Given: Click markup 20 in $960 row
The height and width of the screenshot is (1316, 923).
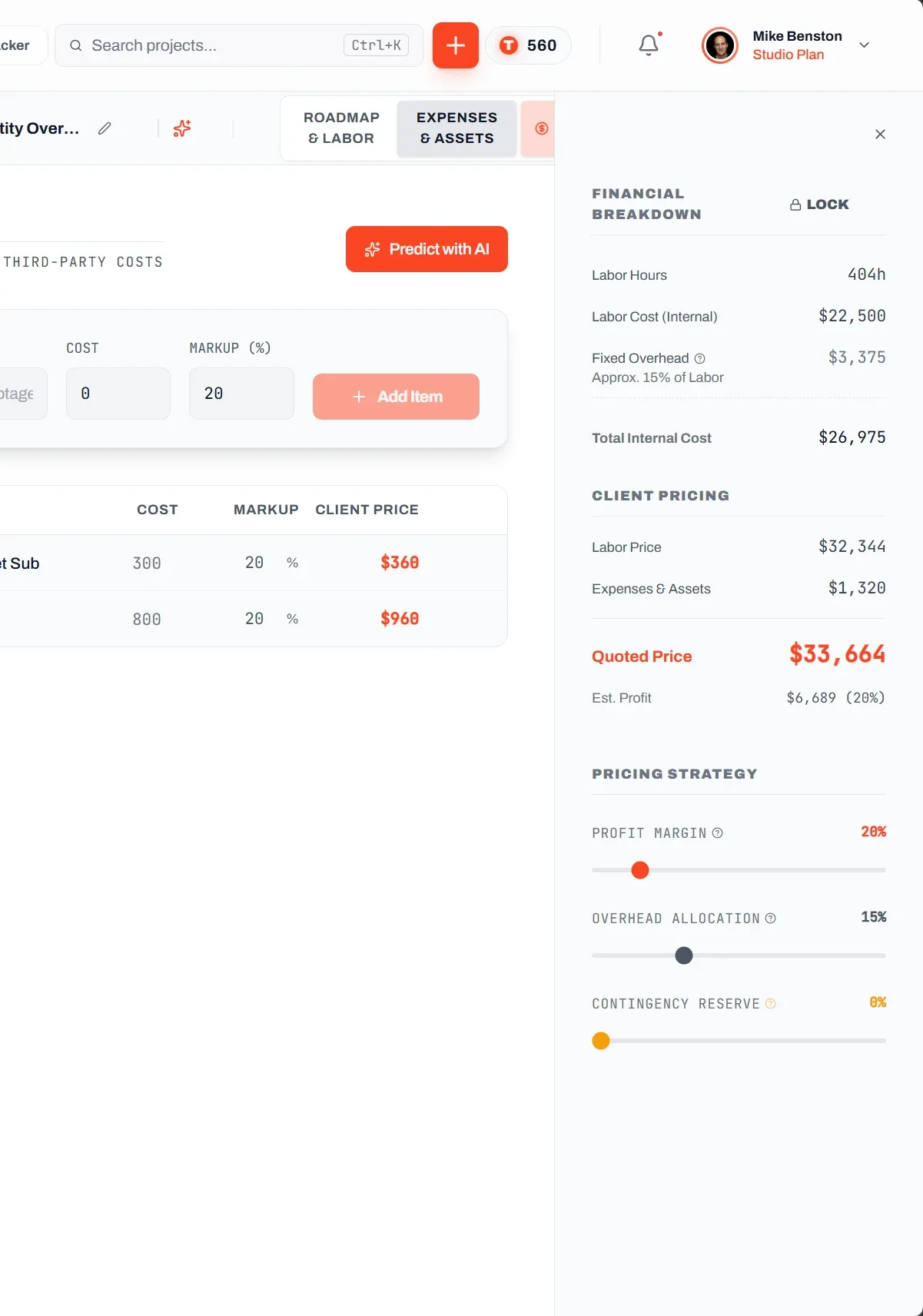Looking at the screenshot, I should point(254,619).
